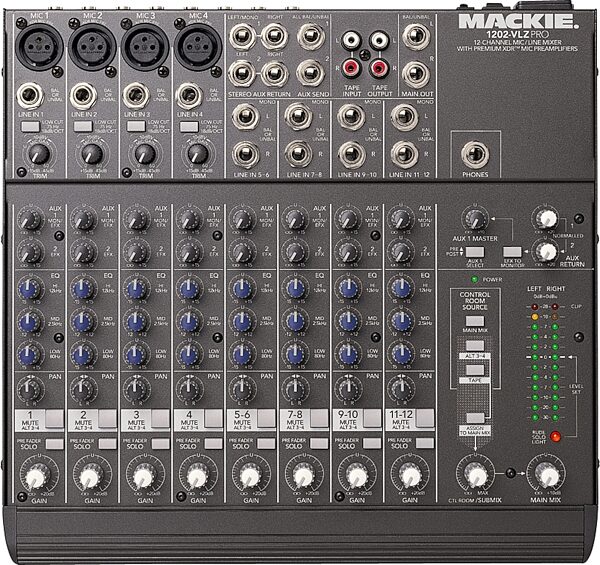Toggle the MUTE button on channel 11-12
The width and height of the screenshot is (600, 565).
[425, 418]
